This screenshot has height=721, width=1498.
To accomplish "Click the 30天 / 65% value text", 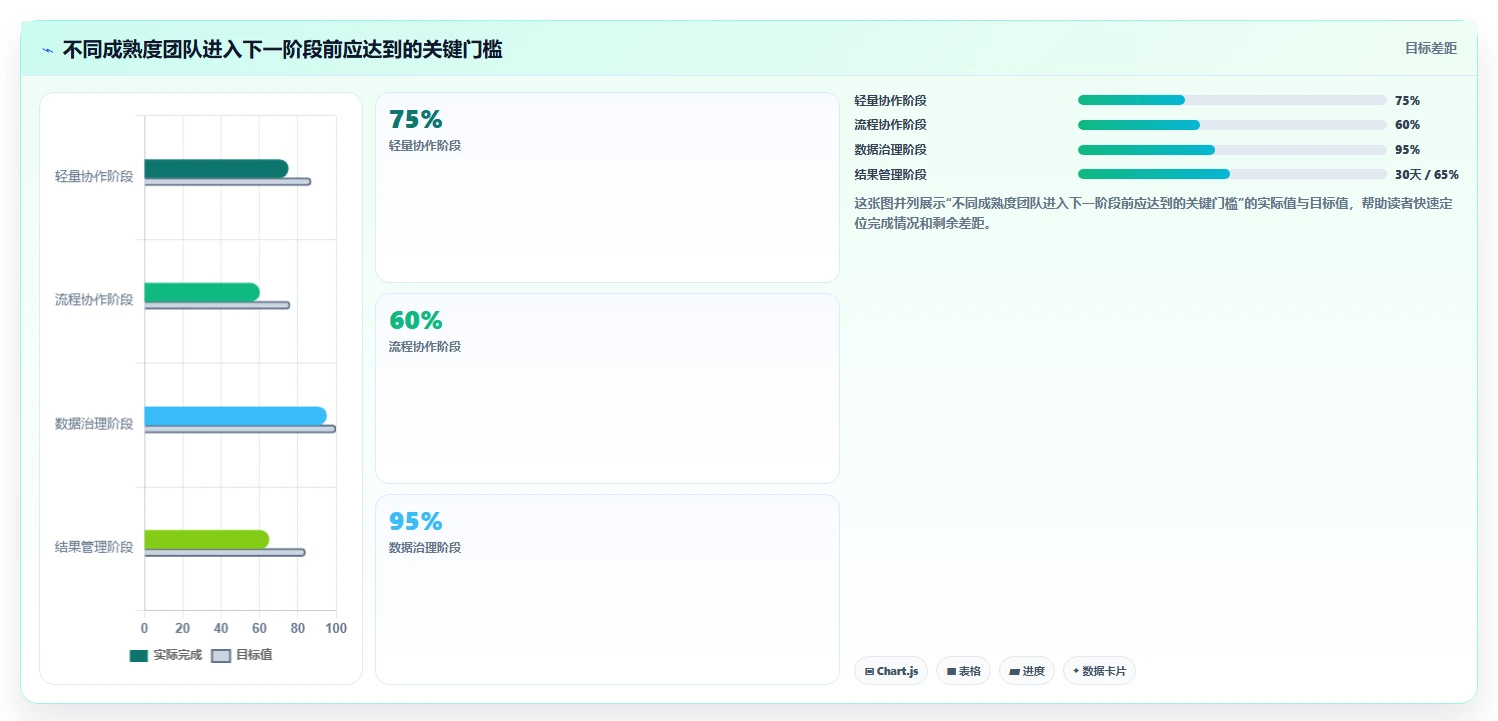I will pyautogui.click(x=1427, y=175).
